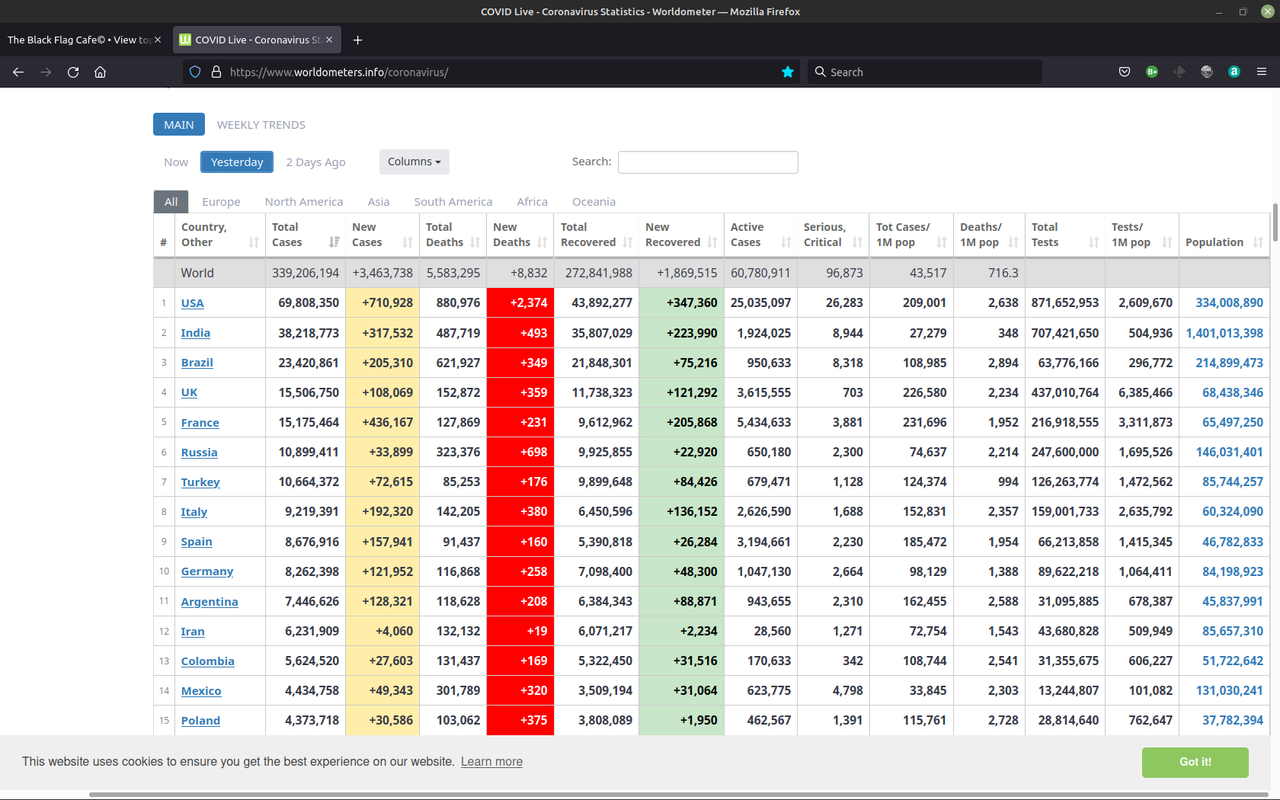This screenshot has height=800, width=1280.
Task: Switch to WEEKLY TRENDS tab
Action: pos(261,125)
